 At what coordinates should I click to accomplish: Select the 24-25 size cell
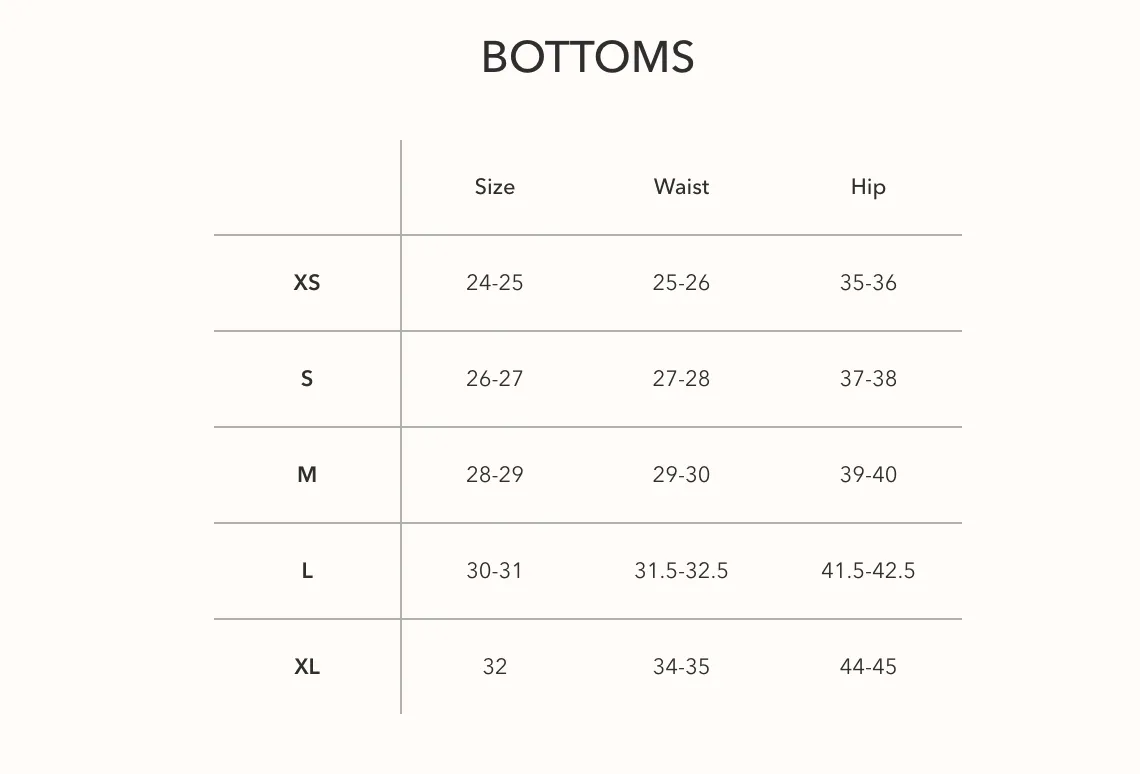coord(494,283)
